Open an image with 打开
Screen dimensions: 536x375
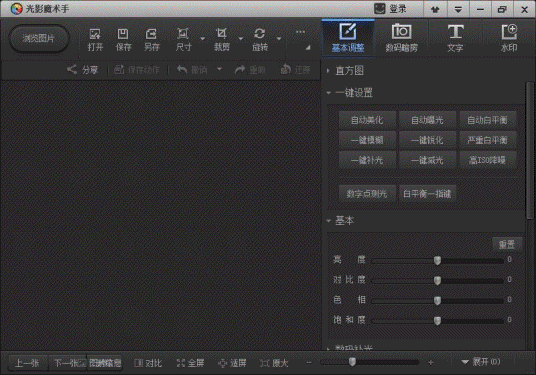click(95, 39)
